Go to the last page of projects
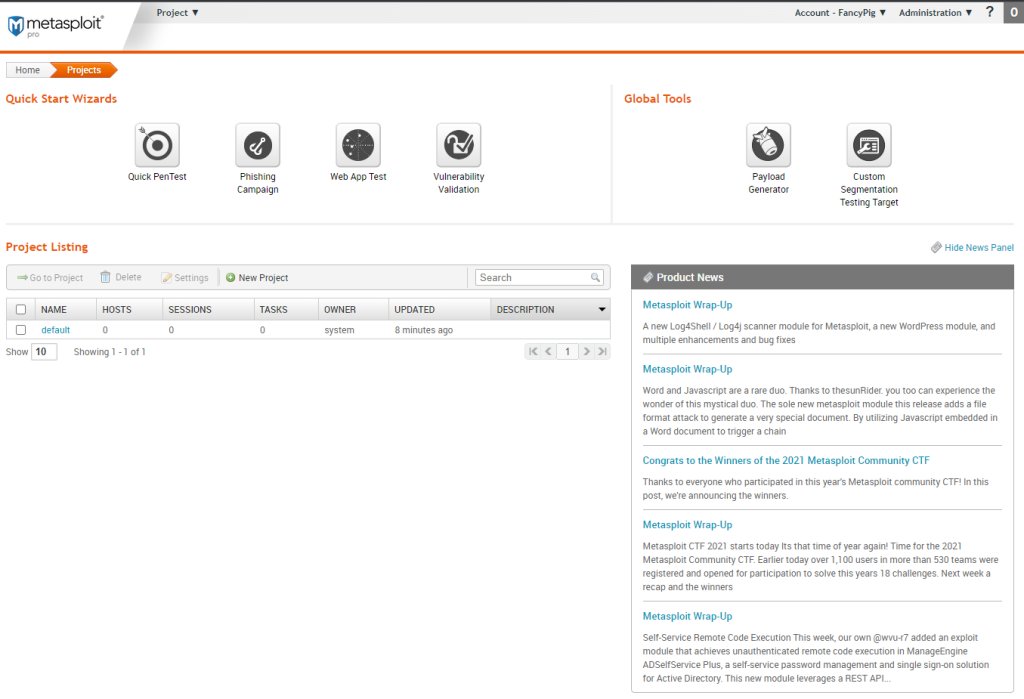 click(602, 351)
